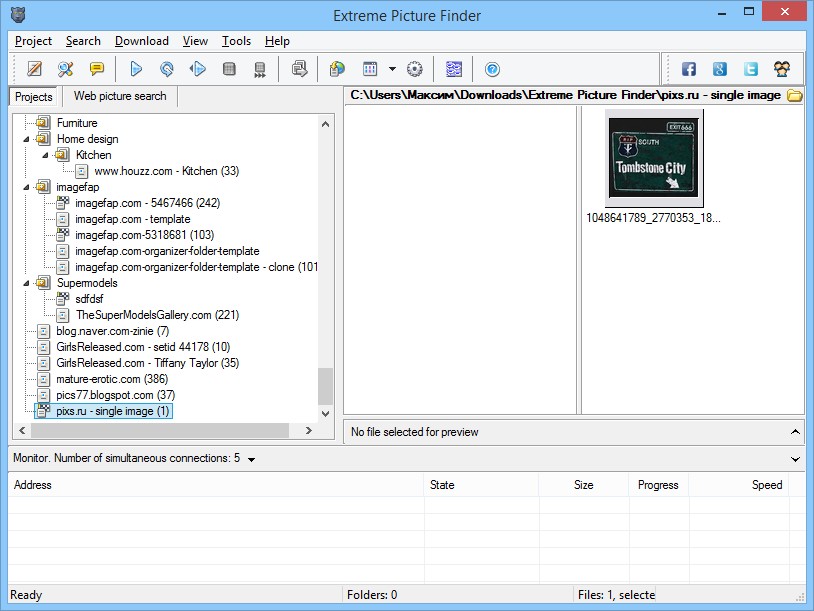Click the sdfdsf project icon
Screen dimensions: 814x611
tap(62, 298)
